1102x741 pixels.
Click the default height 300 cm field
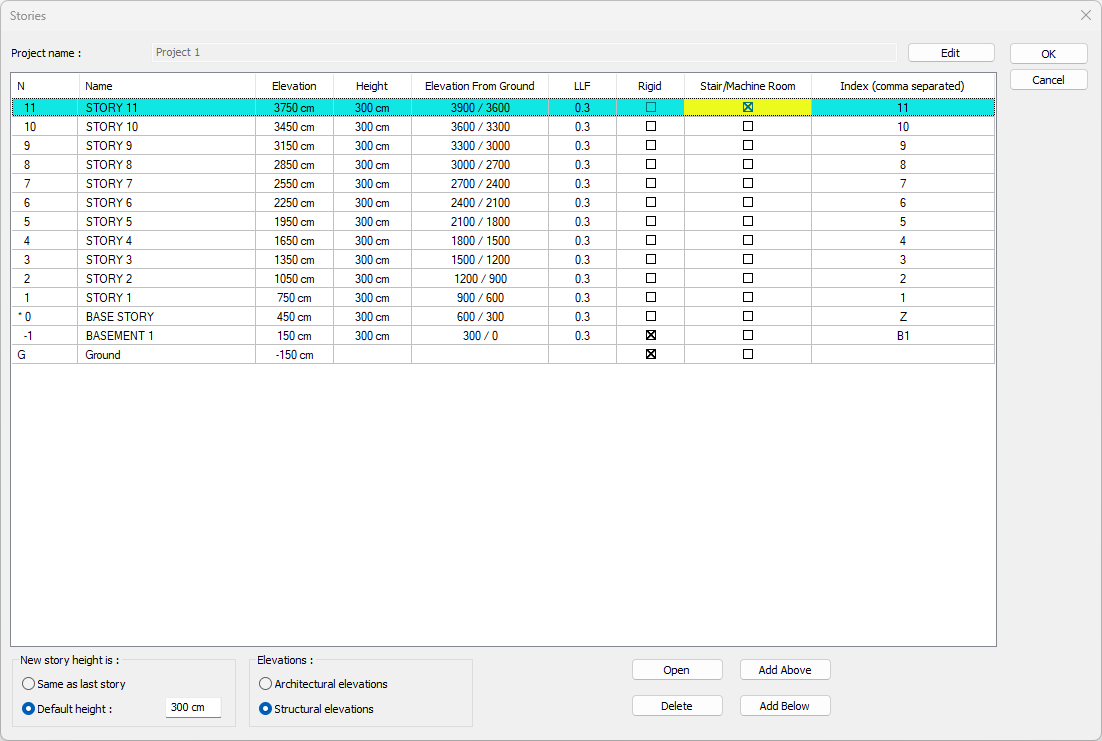192,708
